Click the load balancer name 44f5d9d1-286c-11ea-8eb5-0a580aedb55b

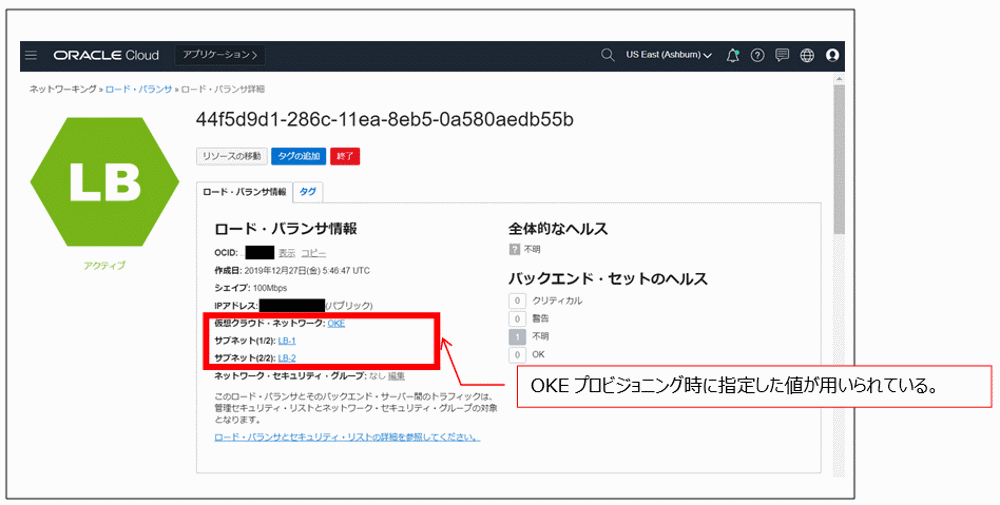coord(385,120)
